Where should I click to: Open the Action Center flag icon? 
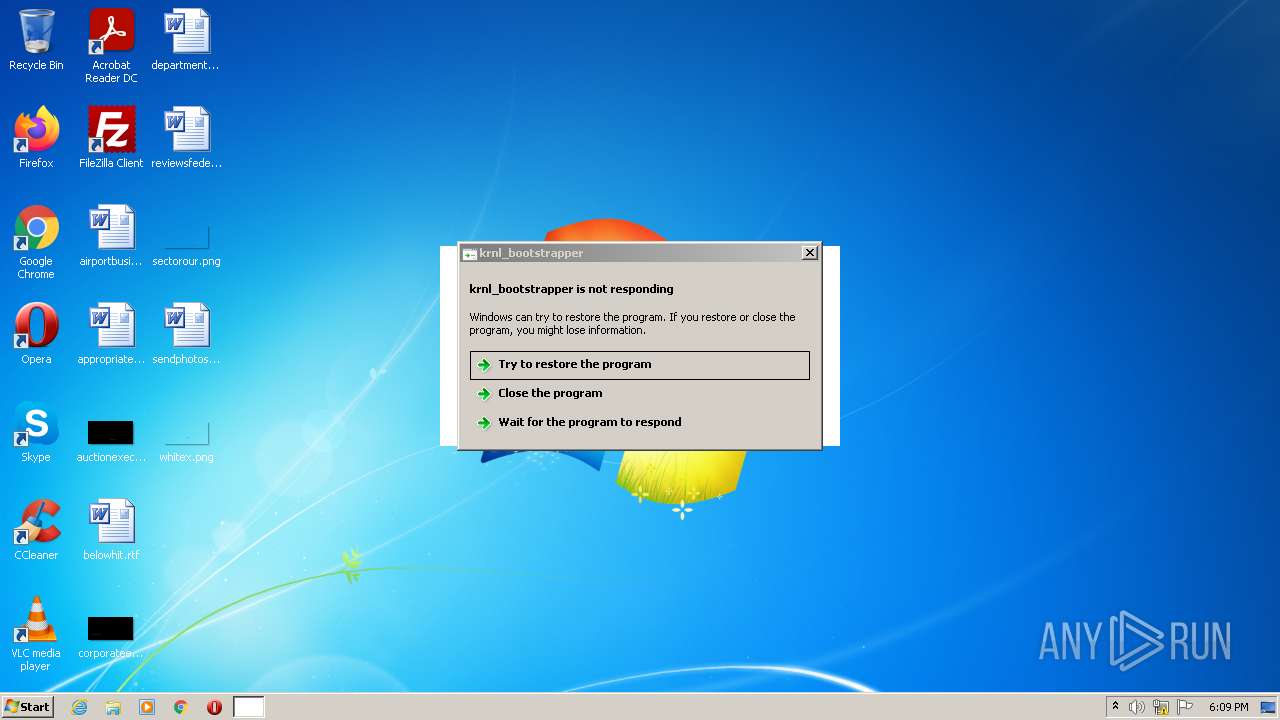[1185, 707]
